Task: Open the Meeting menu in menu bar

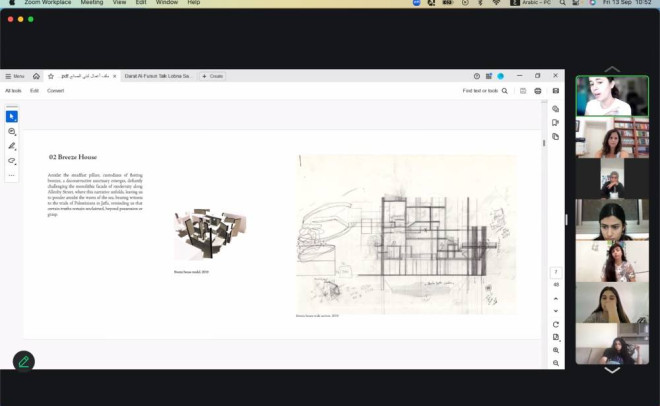Action: [91, 3]
